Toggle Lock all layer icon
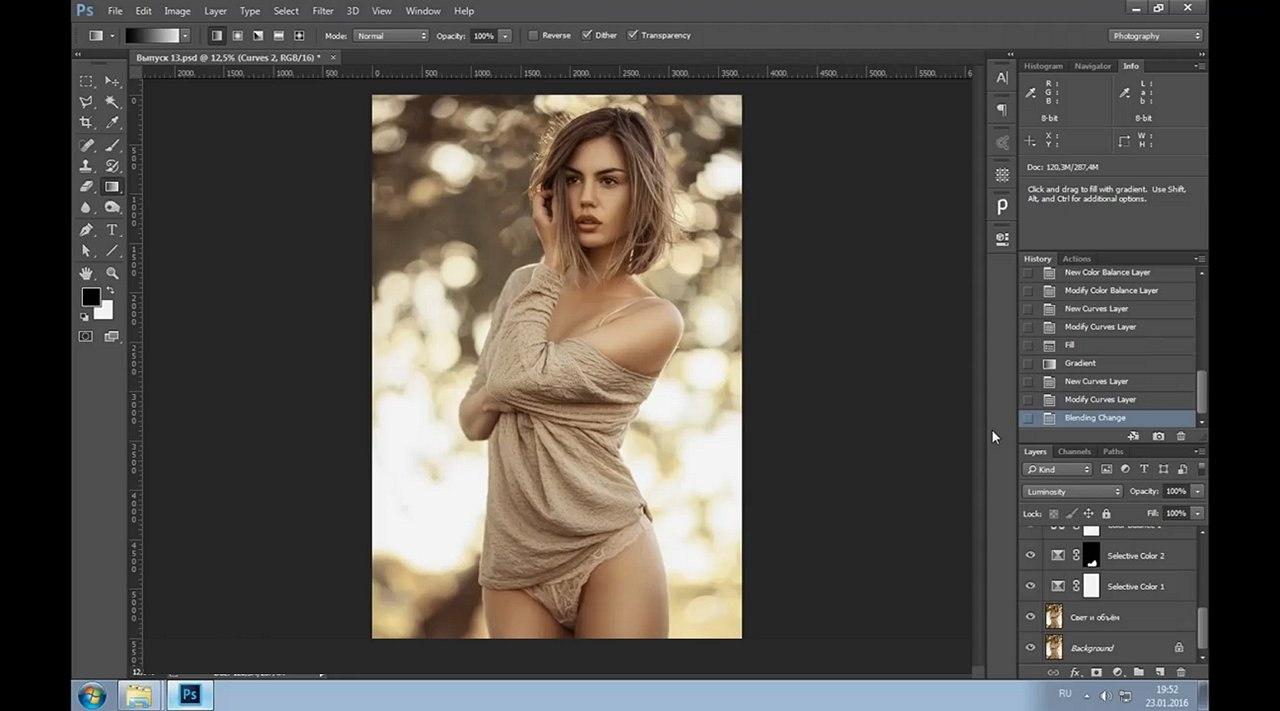This screenshot has height=711, width=1280. click(x=1106, y=514)
